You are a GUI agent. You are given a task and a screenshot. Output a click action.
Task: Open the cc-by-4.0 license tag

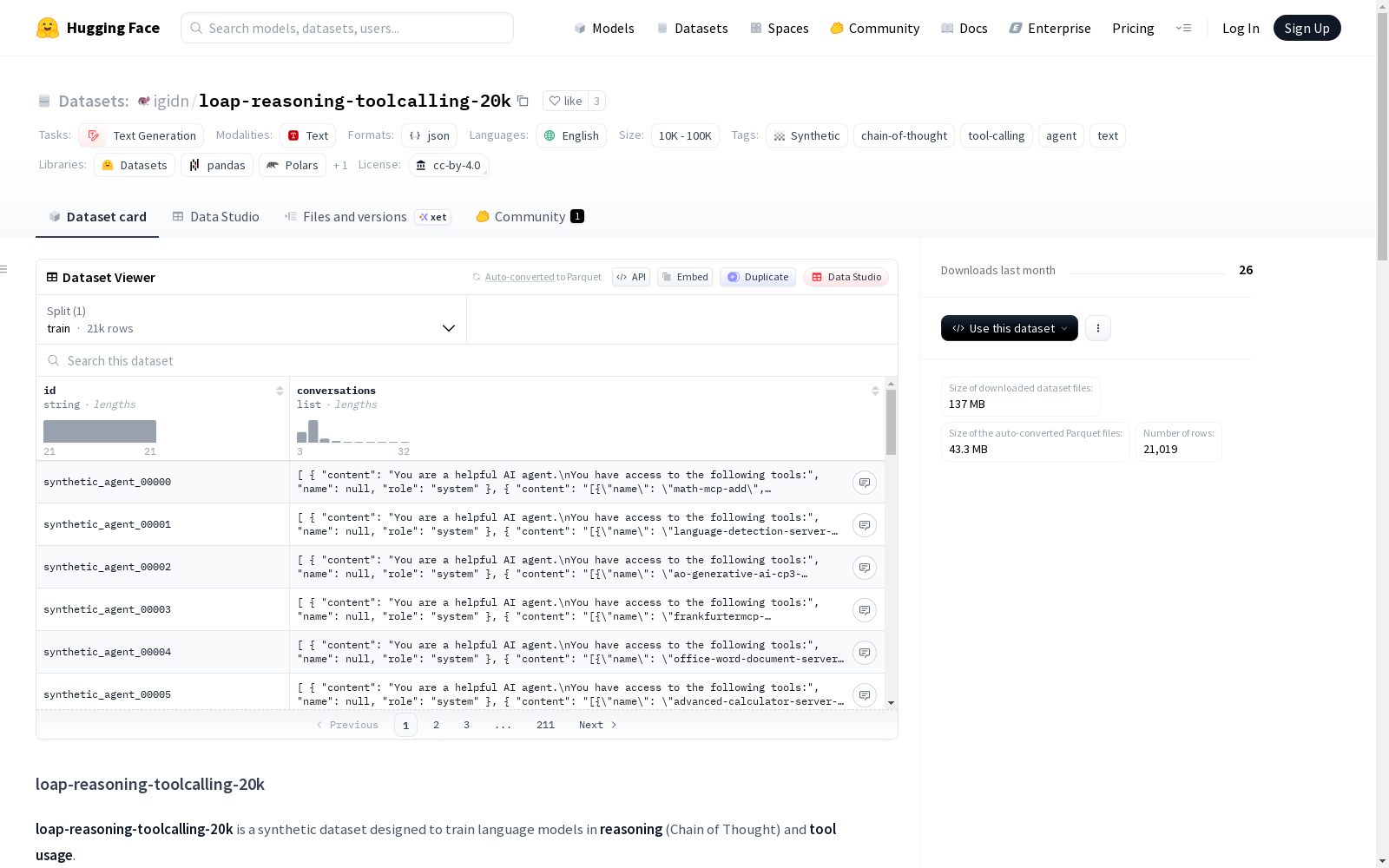coord(448,165)
